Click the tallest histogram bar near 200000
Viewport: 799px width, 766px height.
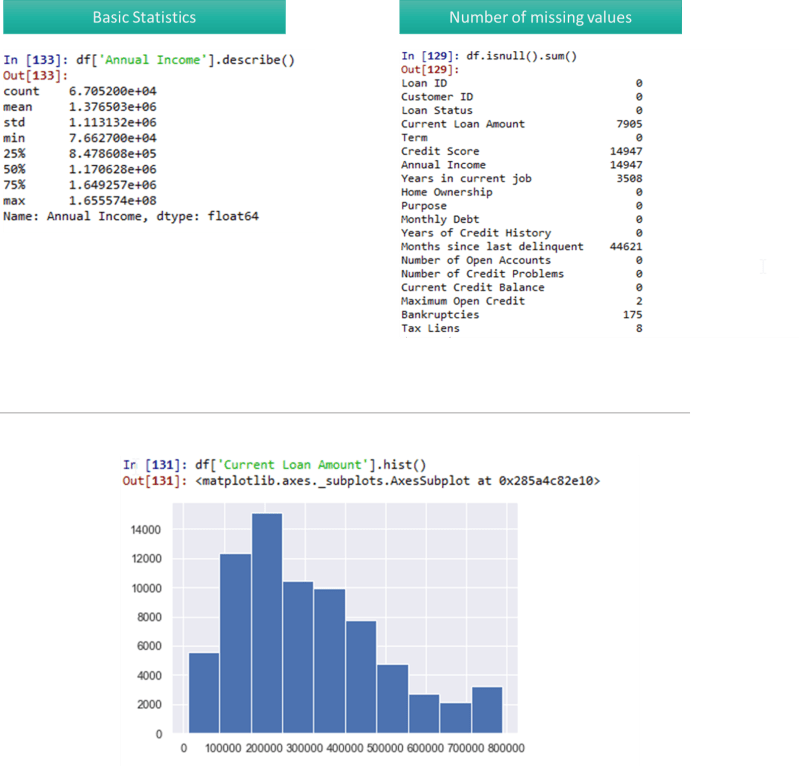point(267,623)
